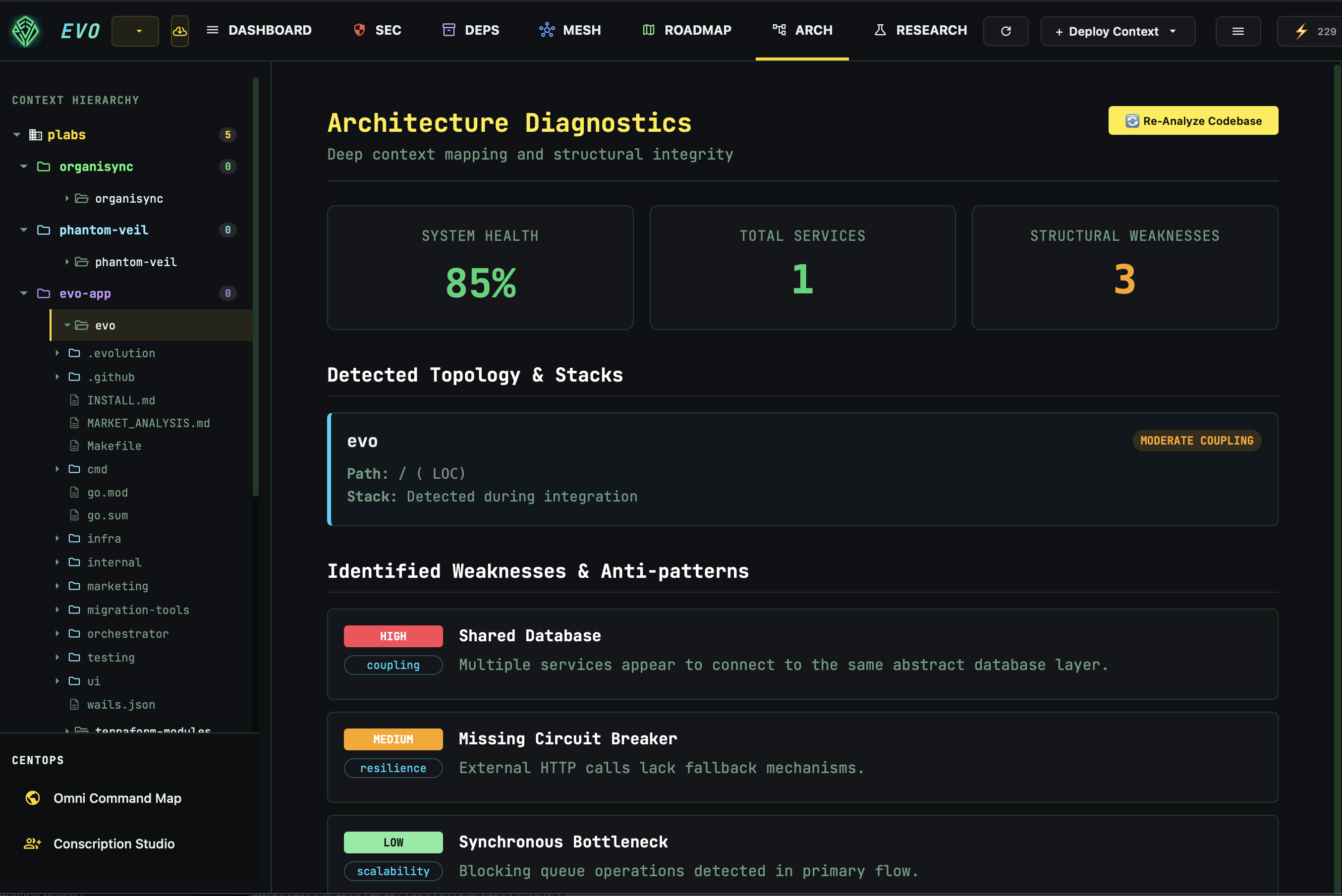The height and width of the screenshot is (896, 1342).
Task: Expand the nested phantom-veil subfolder
Action: [x=67, y=262]
